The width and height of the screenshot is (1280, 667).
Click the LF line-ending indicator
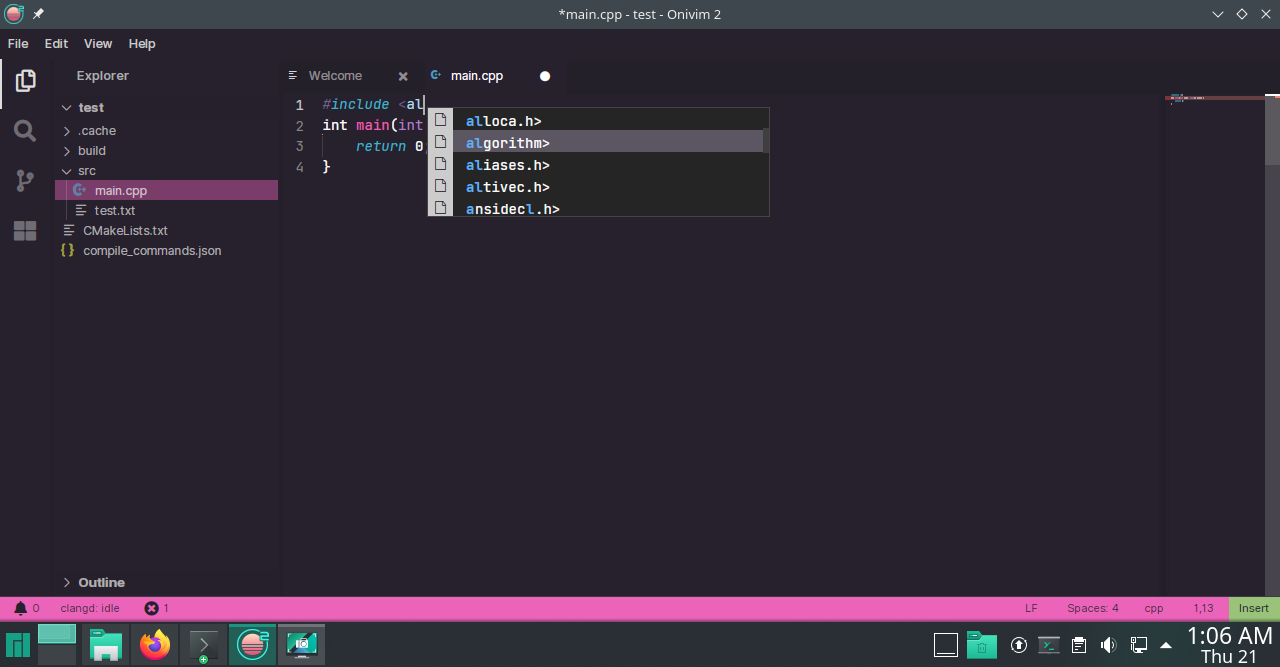1031,607
